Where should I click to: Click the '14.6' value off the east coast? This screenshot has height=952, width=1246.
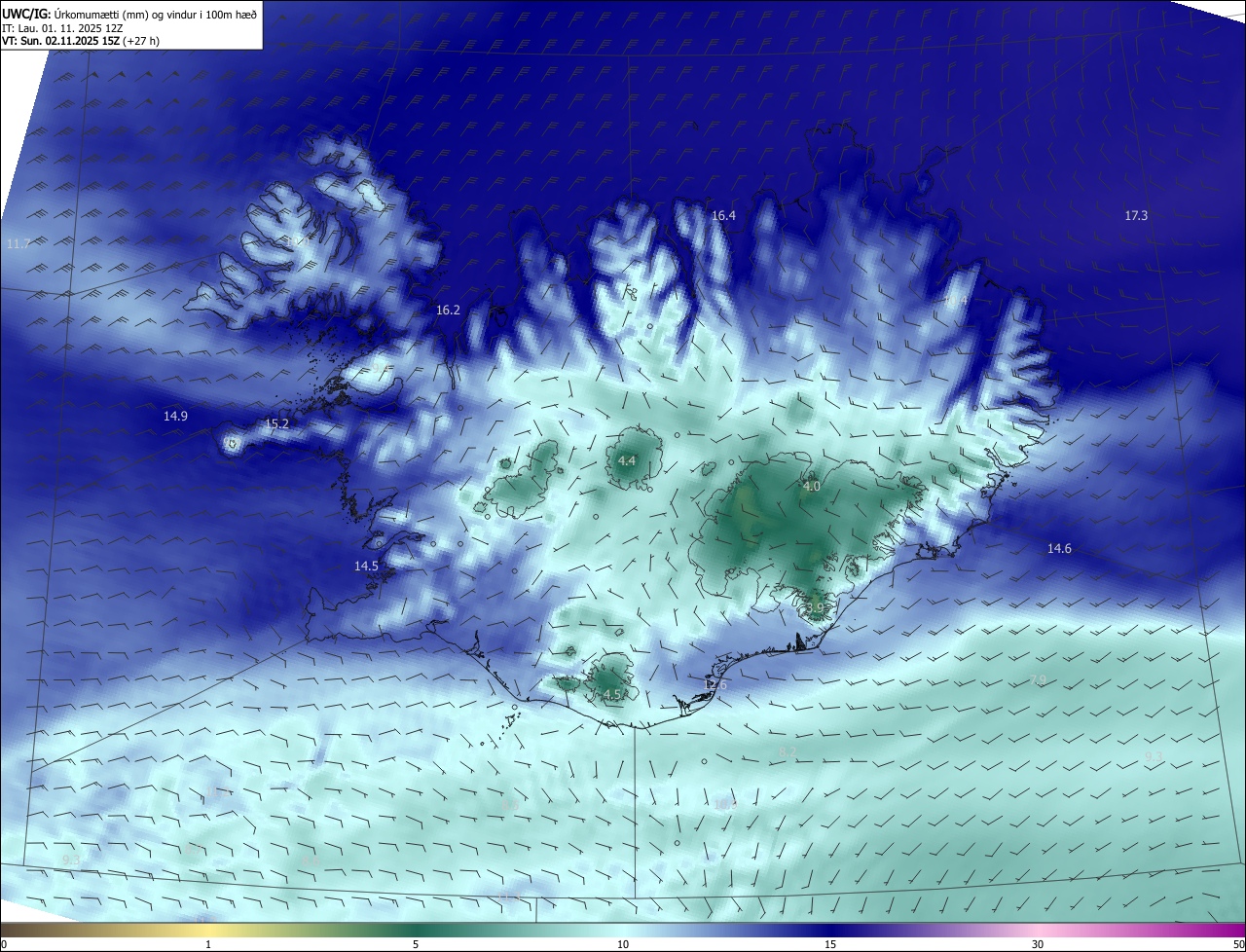(1059, 549)
